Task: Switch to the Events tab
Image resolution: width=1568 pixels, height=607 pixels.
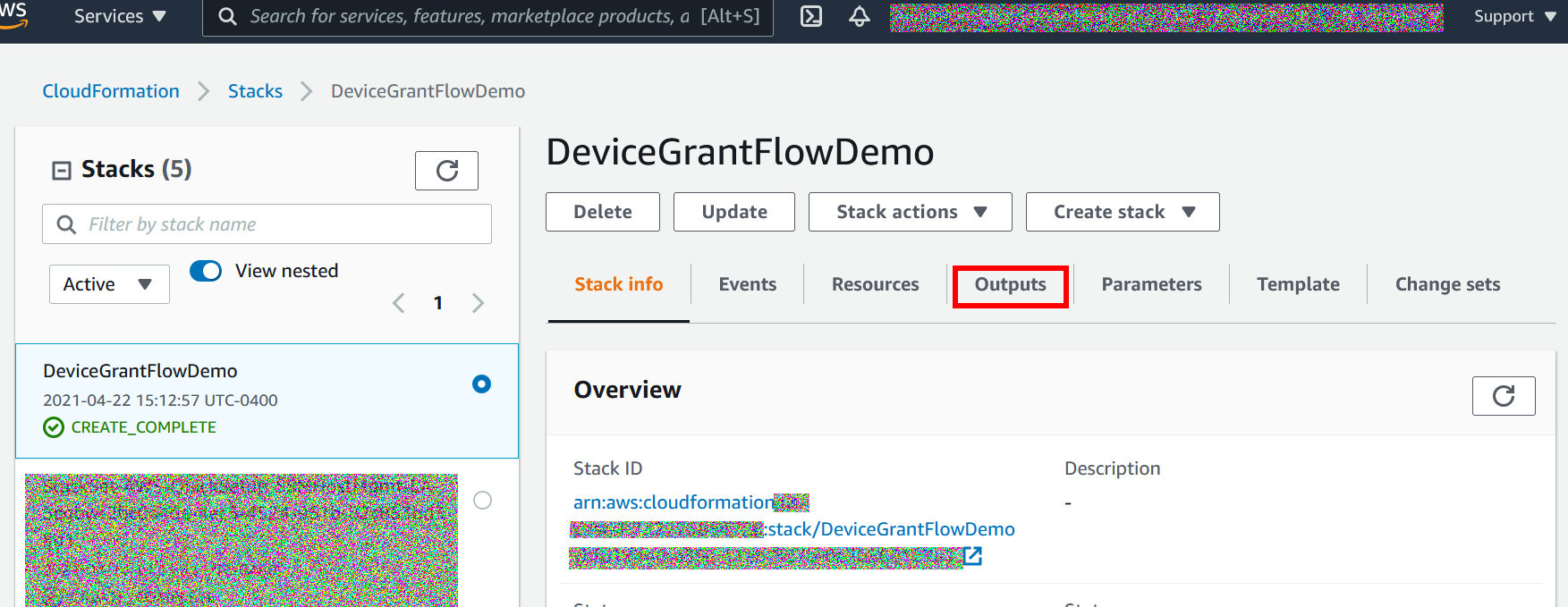Action: 748,284
